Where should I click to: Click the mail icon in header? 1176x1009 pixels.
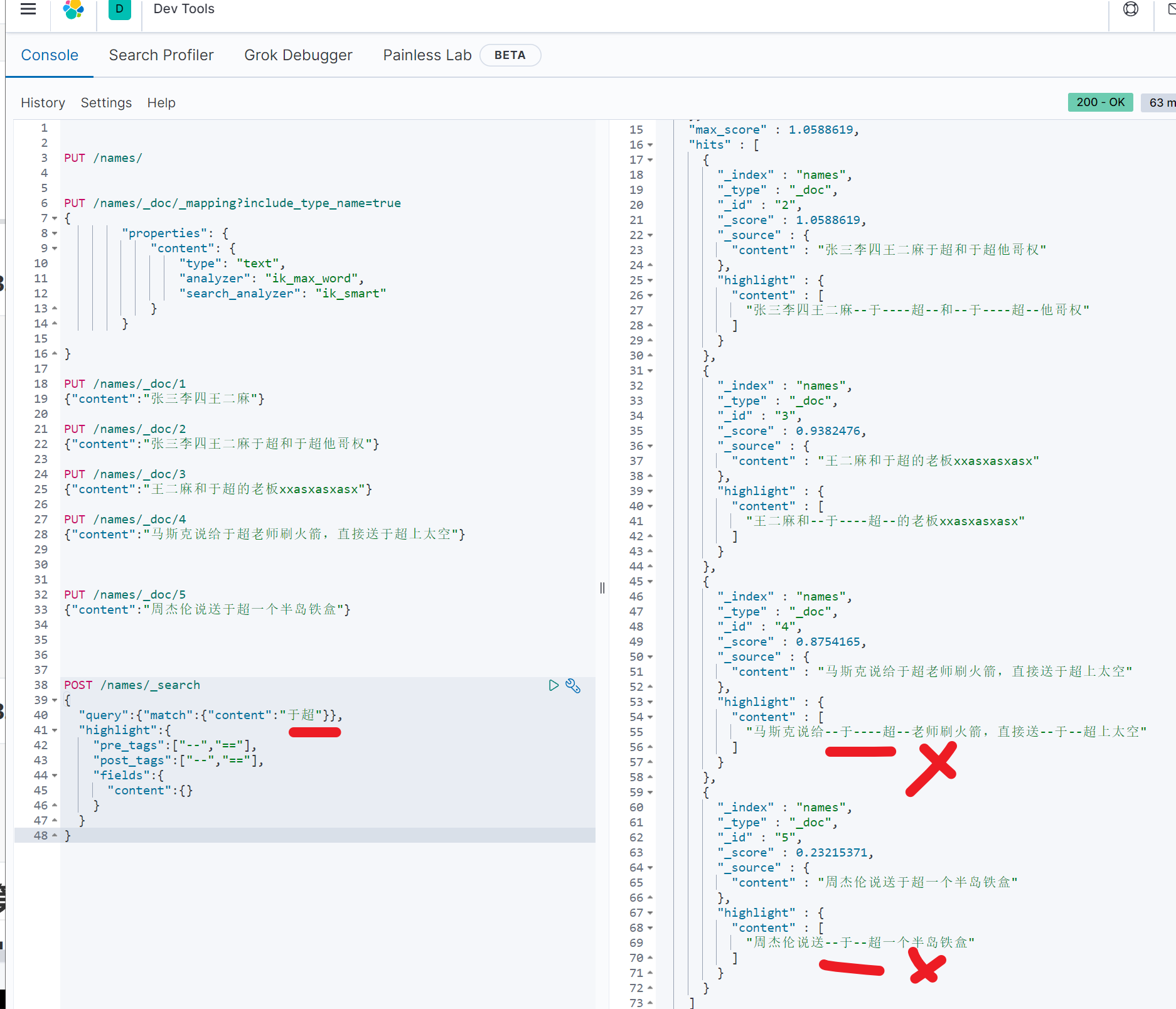click(1170, 9)
